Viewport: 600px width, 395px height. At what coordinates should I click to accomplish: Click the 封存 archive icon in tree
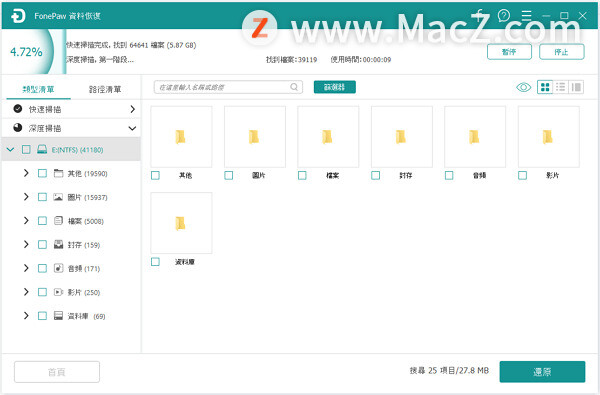pyautogui.click(x=58, y=244)
